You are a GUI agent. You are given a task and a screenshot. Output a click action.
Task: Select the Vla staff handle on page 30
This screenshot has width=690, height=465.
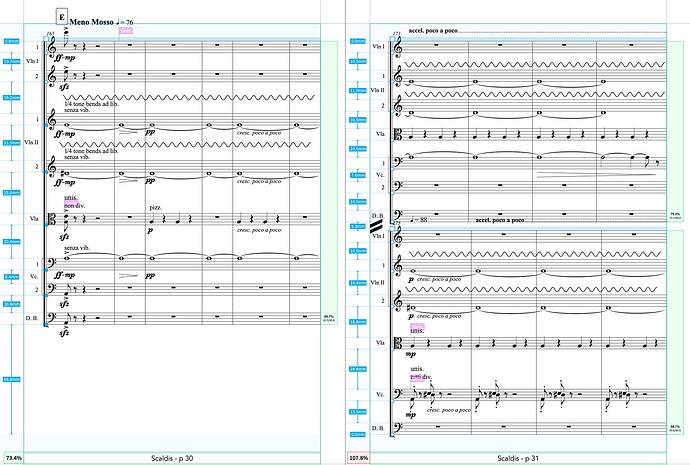pyautogui.click(x=46, y=224)
